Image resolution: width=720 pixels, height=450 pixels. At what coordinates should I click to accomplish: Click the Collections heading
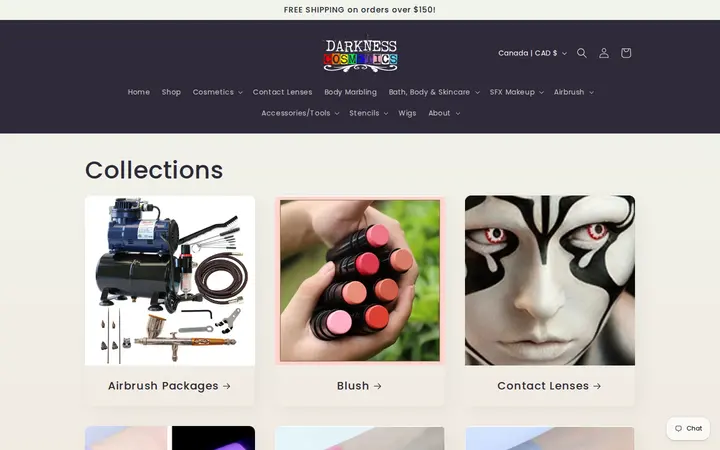pos(154,170)
